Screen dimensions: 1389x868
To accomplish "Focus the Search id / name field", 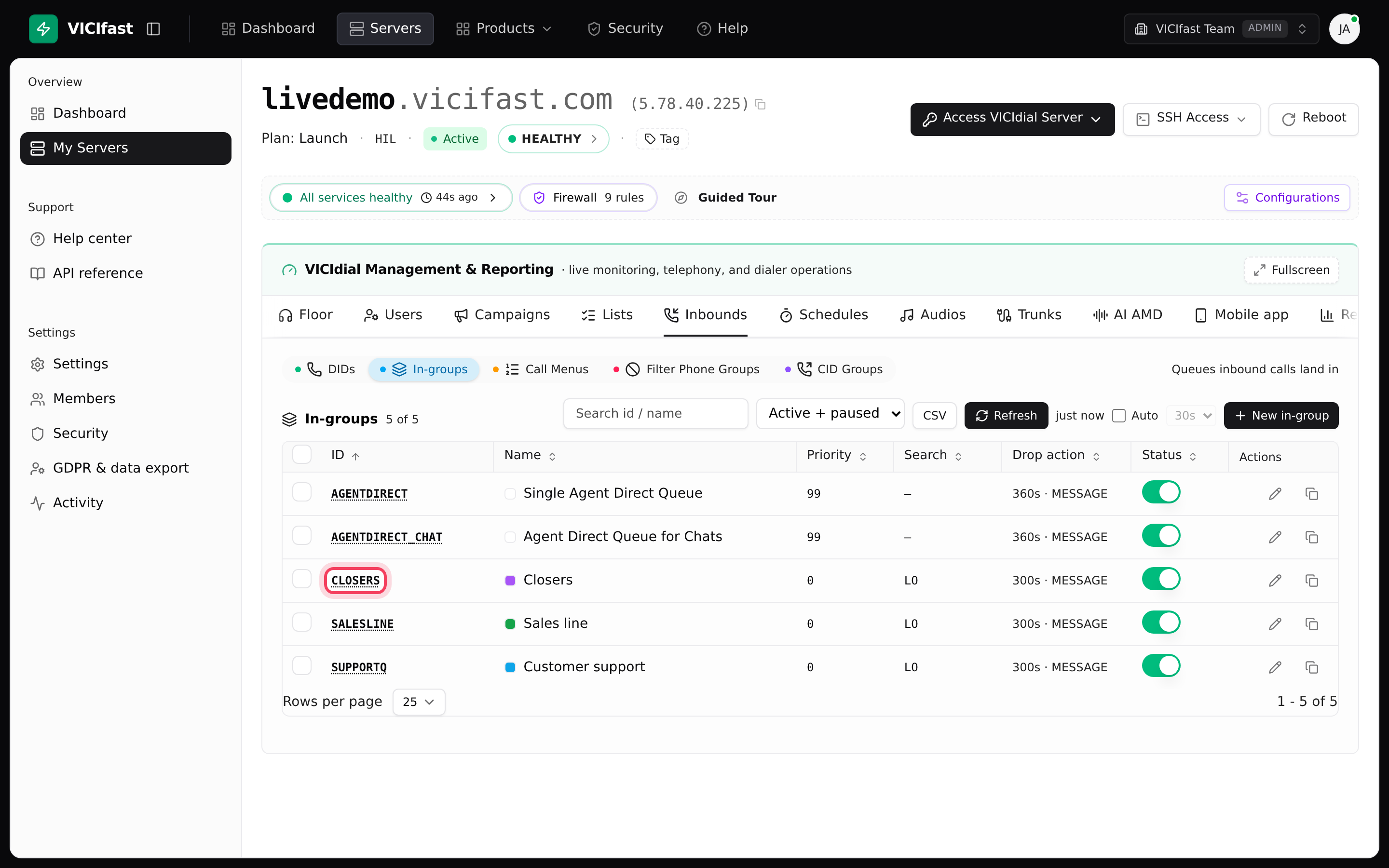I will (655, 413).
